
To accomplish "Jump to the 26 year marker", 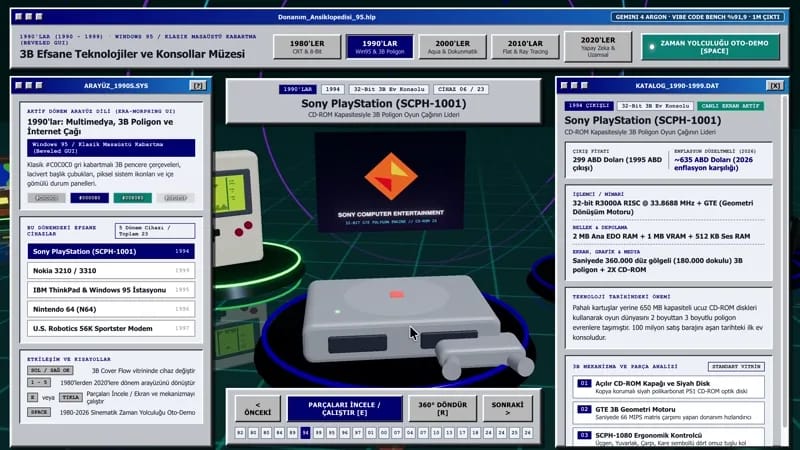I will 528,433.
